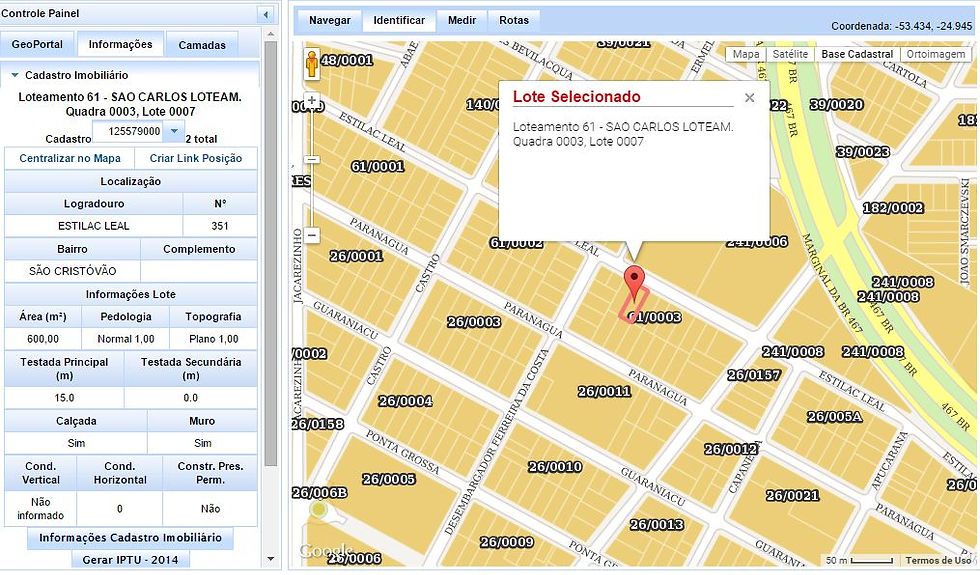This screenshot has width=980, height=575.
Task: Click map lot label 26/0011
Action: pyautogui.click(x=604, y=392)
